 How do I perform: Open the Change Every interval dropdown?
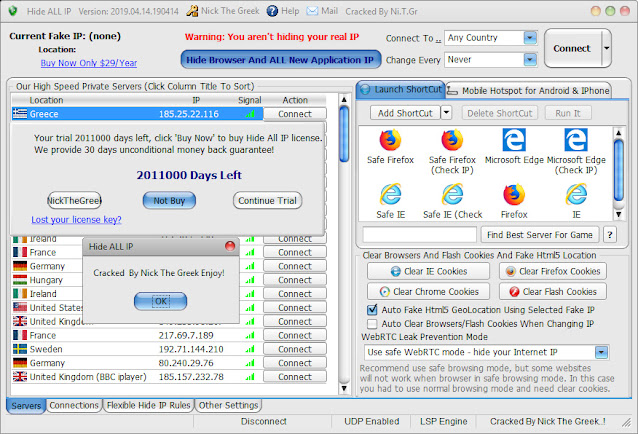point(529,60)
